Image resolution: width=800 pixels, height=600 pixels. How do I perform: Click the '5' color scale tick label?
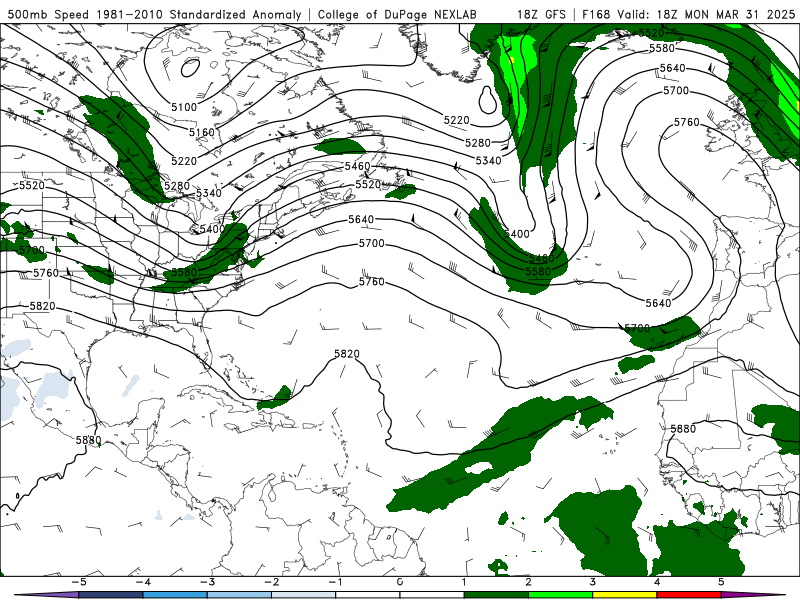721,582
